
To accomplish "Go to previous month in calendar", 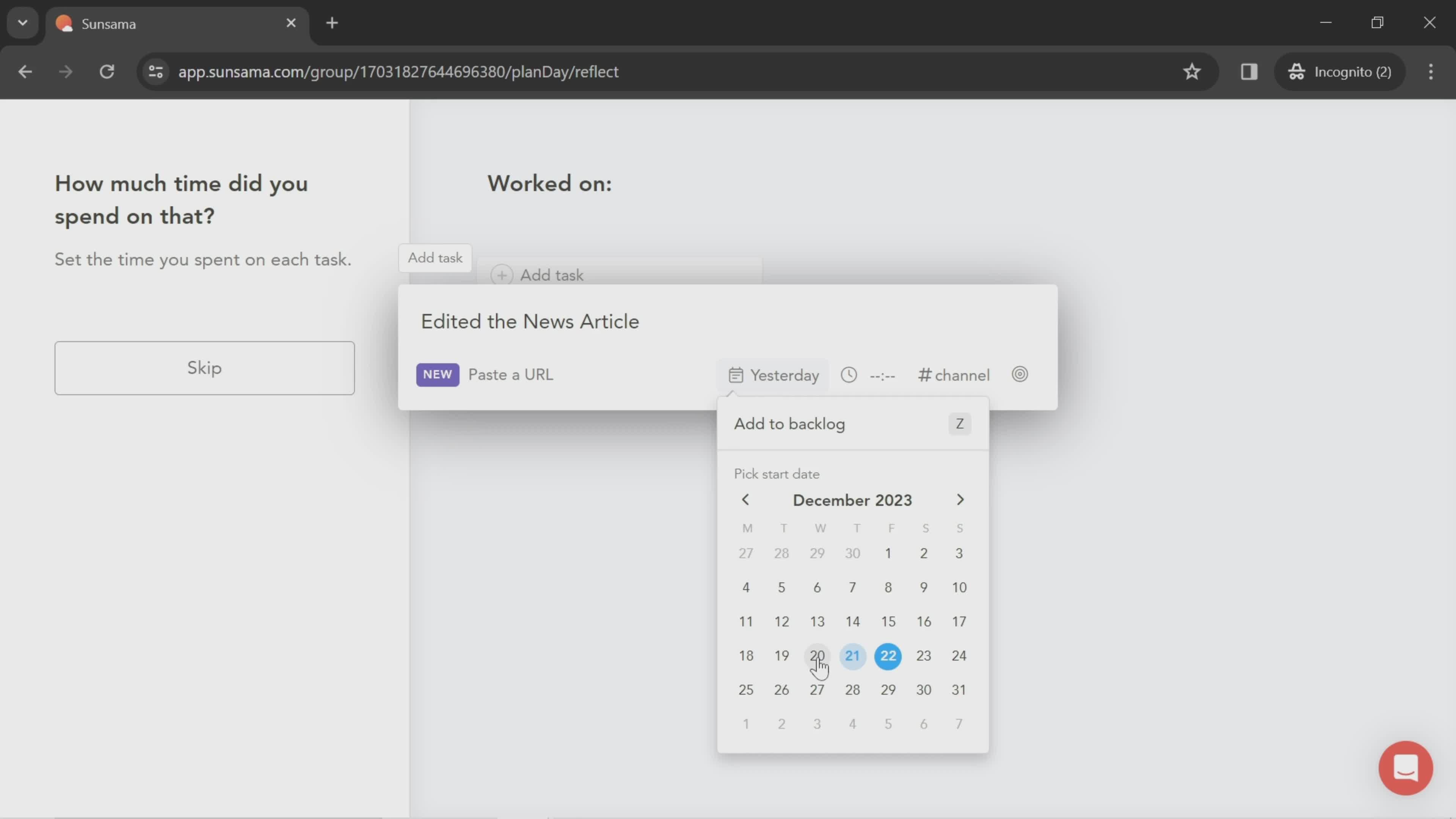I will [x=745, y=500].
